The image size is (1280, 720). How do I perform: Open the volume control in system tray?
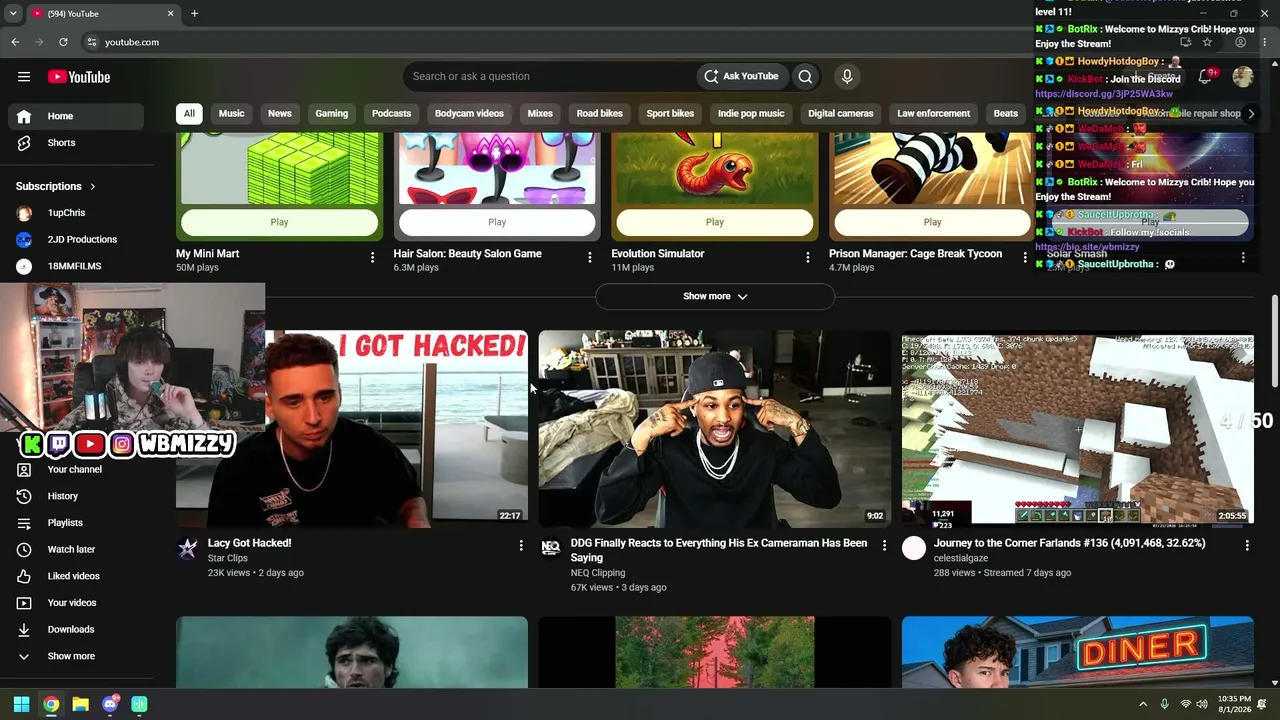pos(1202,704)
